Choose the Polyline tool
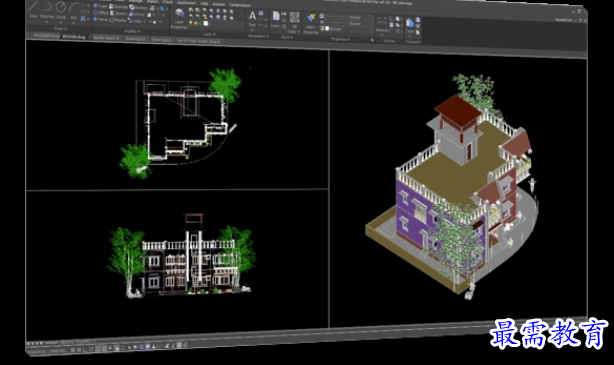 (x=47, y=11)
